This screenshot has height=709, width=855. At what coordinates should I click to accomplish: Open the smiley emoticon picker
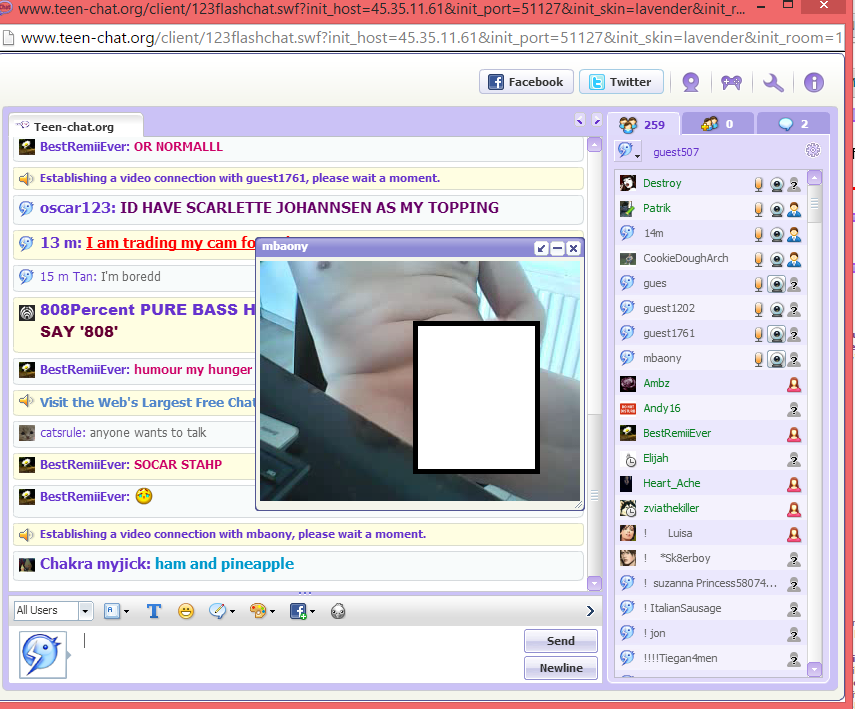pyautogui.click(x=186, y=611)
